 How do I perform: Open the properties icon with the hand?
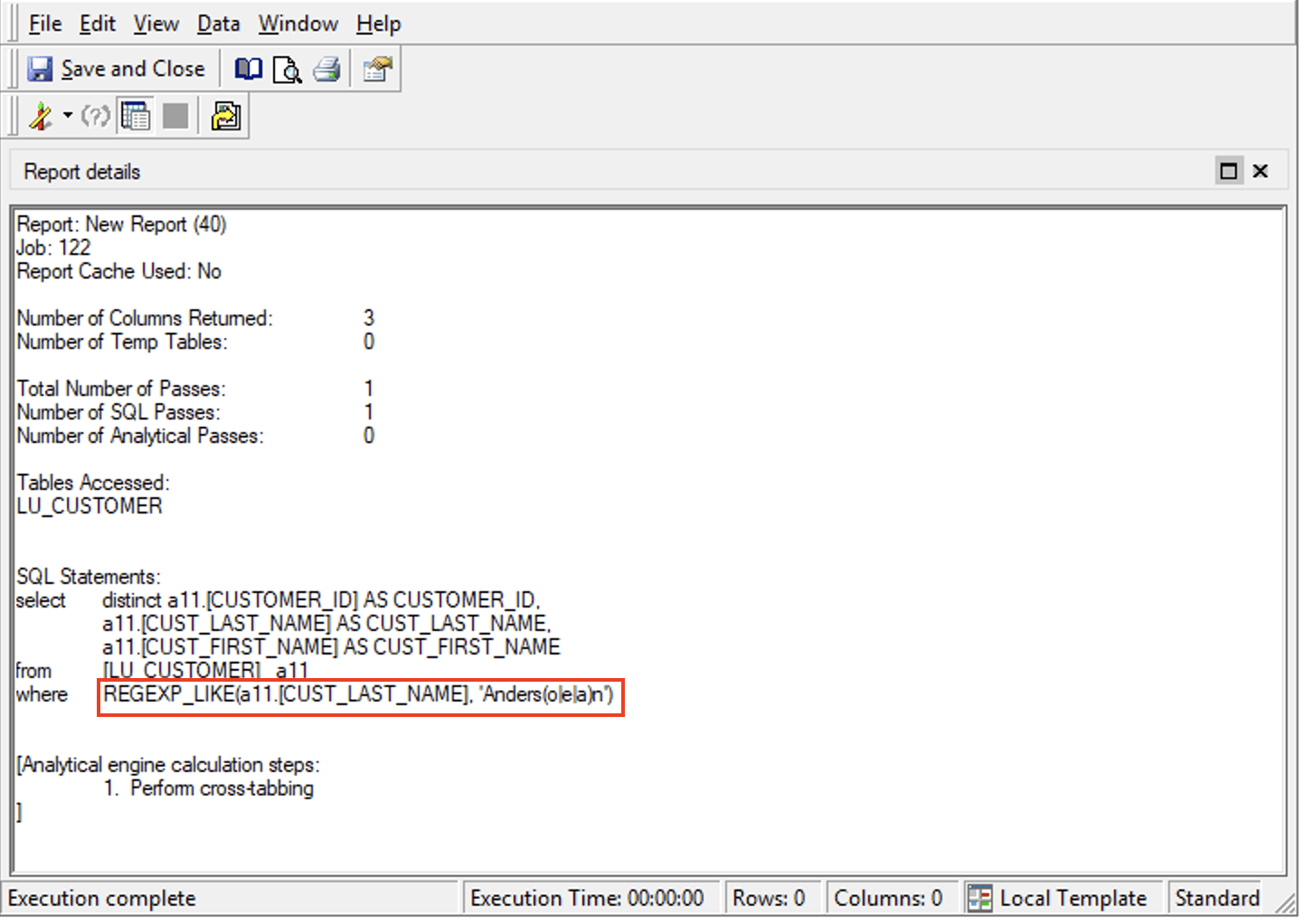[x=377, y=70]
